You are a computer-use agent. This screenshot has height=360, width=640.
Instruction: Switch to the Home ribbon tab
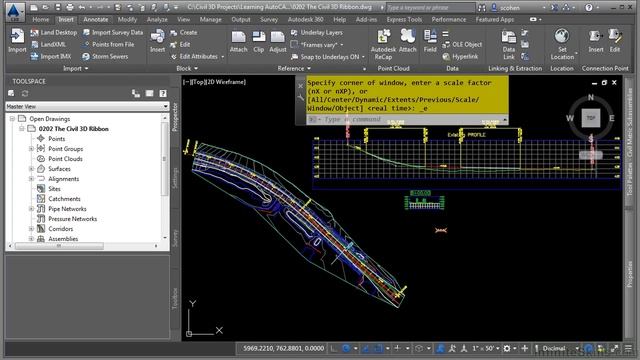click(x=40, y=19)
